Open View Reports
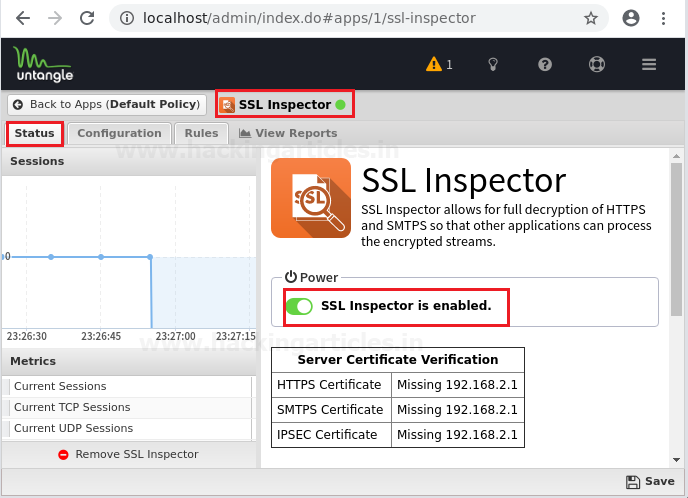 pyautogui.click(x=288, y=133)
